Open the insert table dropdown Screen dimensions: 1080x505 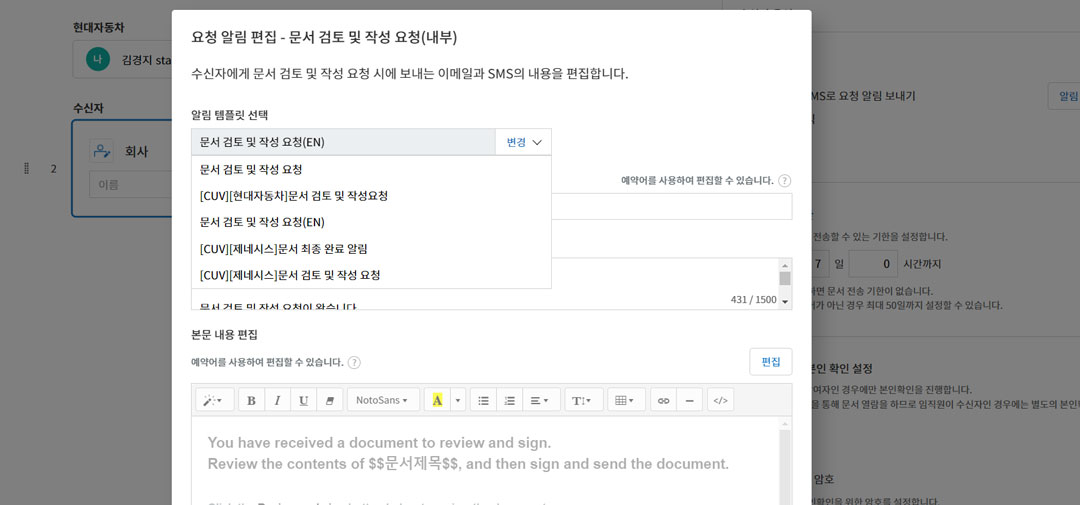(626, 400)
